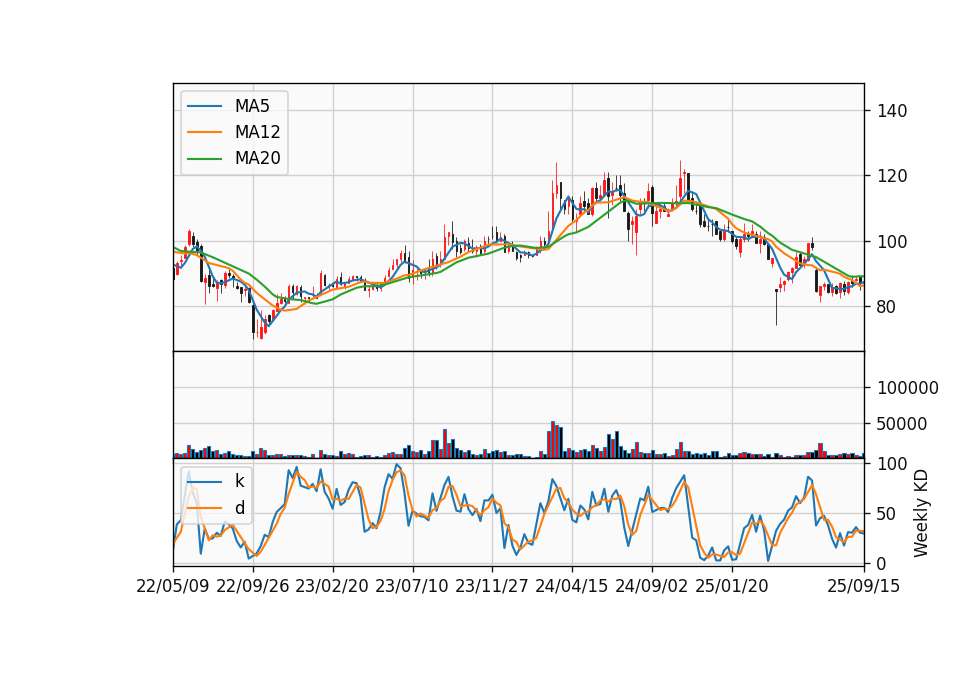Viewport: 960px width, 690px height.
Task: Click the 140 price axis label
Action: click(x=892, y=111)
